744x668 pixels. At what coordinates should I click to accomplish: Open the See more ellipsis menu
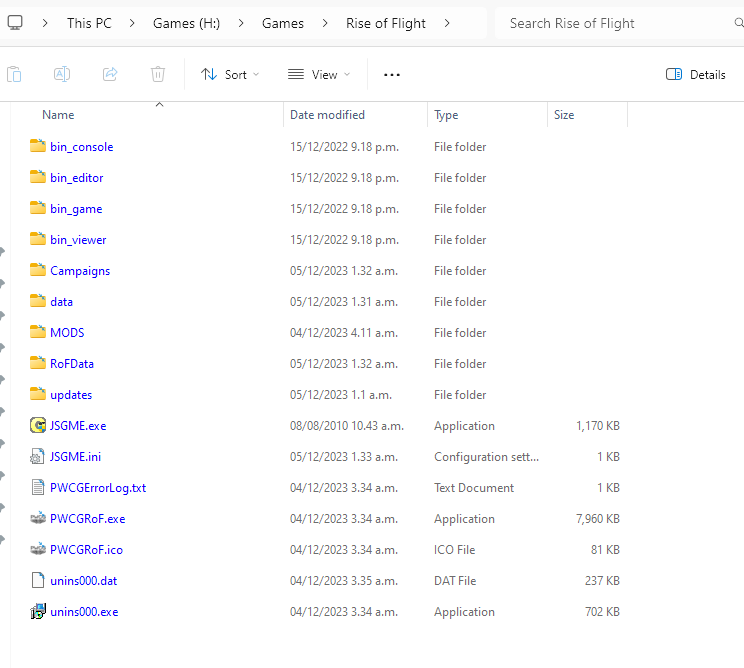(x=391, y=74)
